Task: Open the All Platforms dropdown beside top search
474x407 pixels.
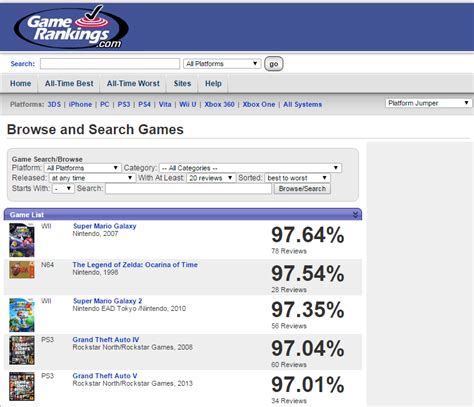Action: pyautogui.click(x=222, y=64)
